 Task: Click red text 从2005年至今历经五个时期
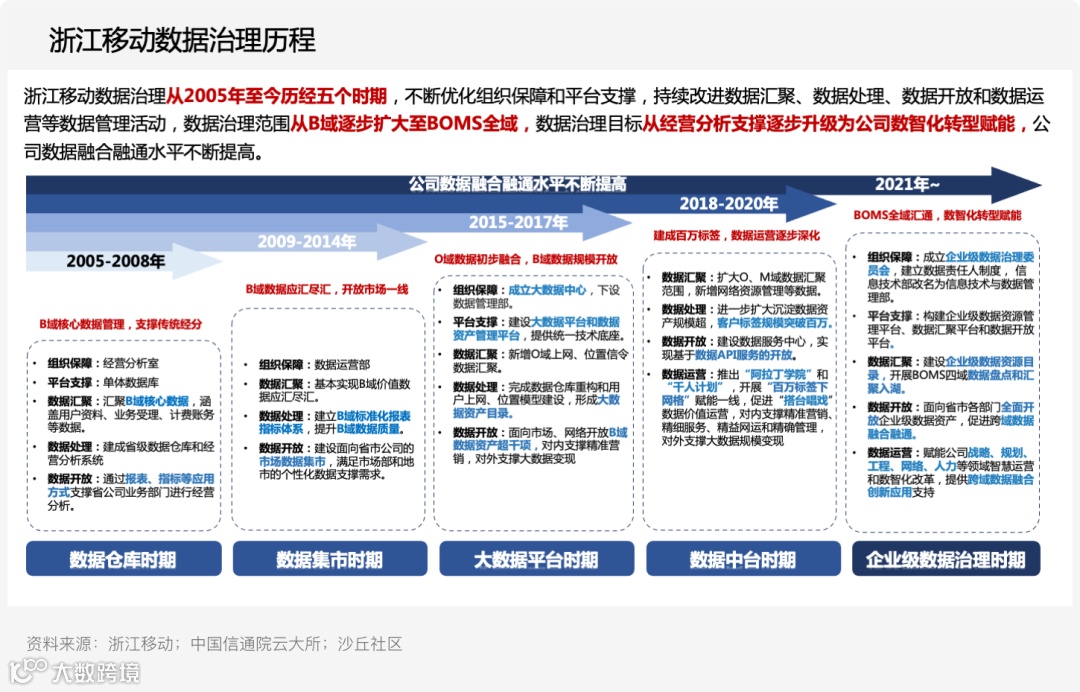[x=276, y=95]
